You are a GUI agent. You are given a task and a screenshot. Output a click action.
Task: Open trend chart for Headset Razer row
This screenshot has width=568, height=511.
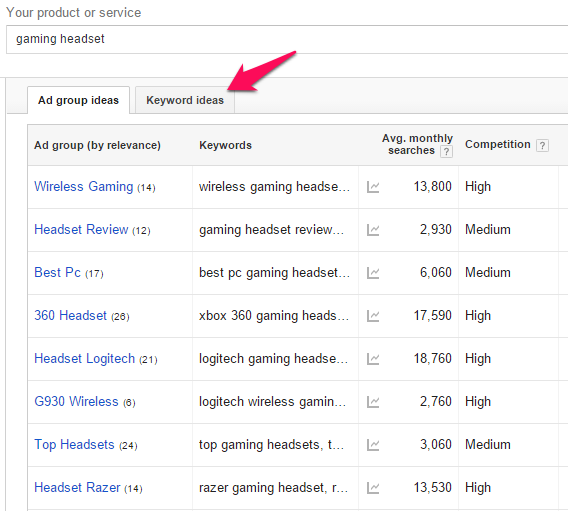373,488
